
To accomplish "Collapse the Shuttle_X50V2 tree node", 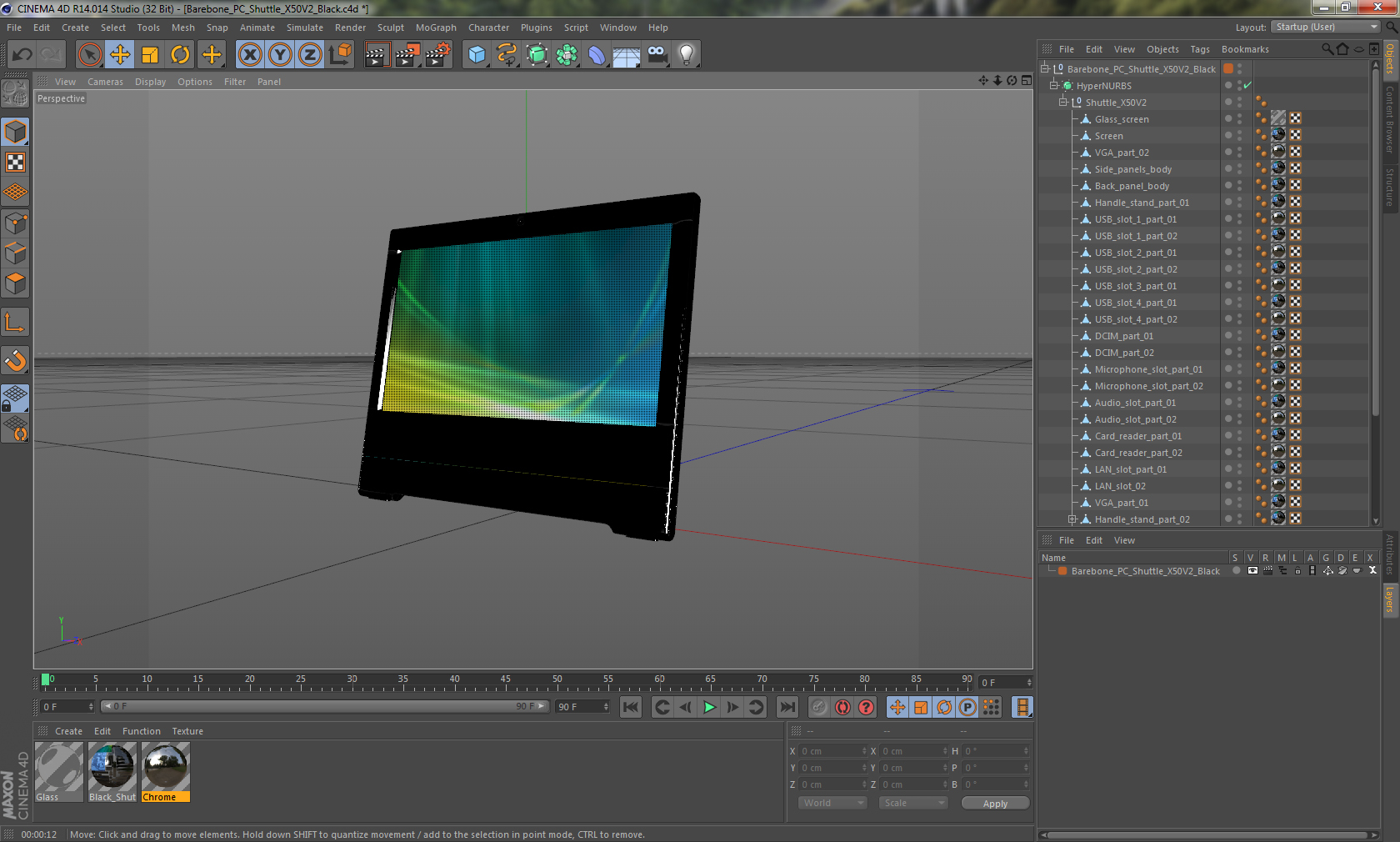I will coord(1062,102).
